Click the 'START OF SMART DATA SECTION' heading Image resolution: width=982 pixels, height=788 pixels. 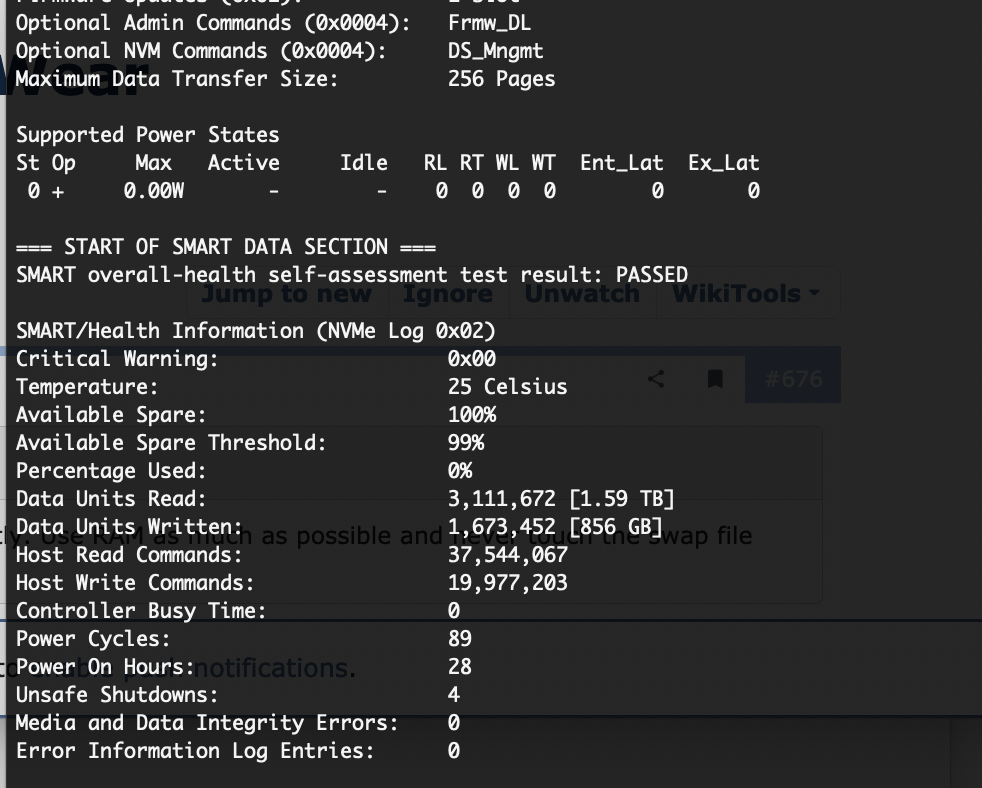226,247
